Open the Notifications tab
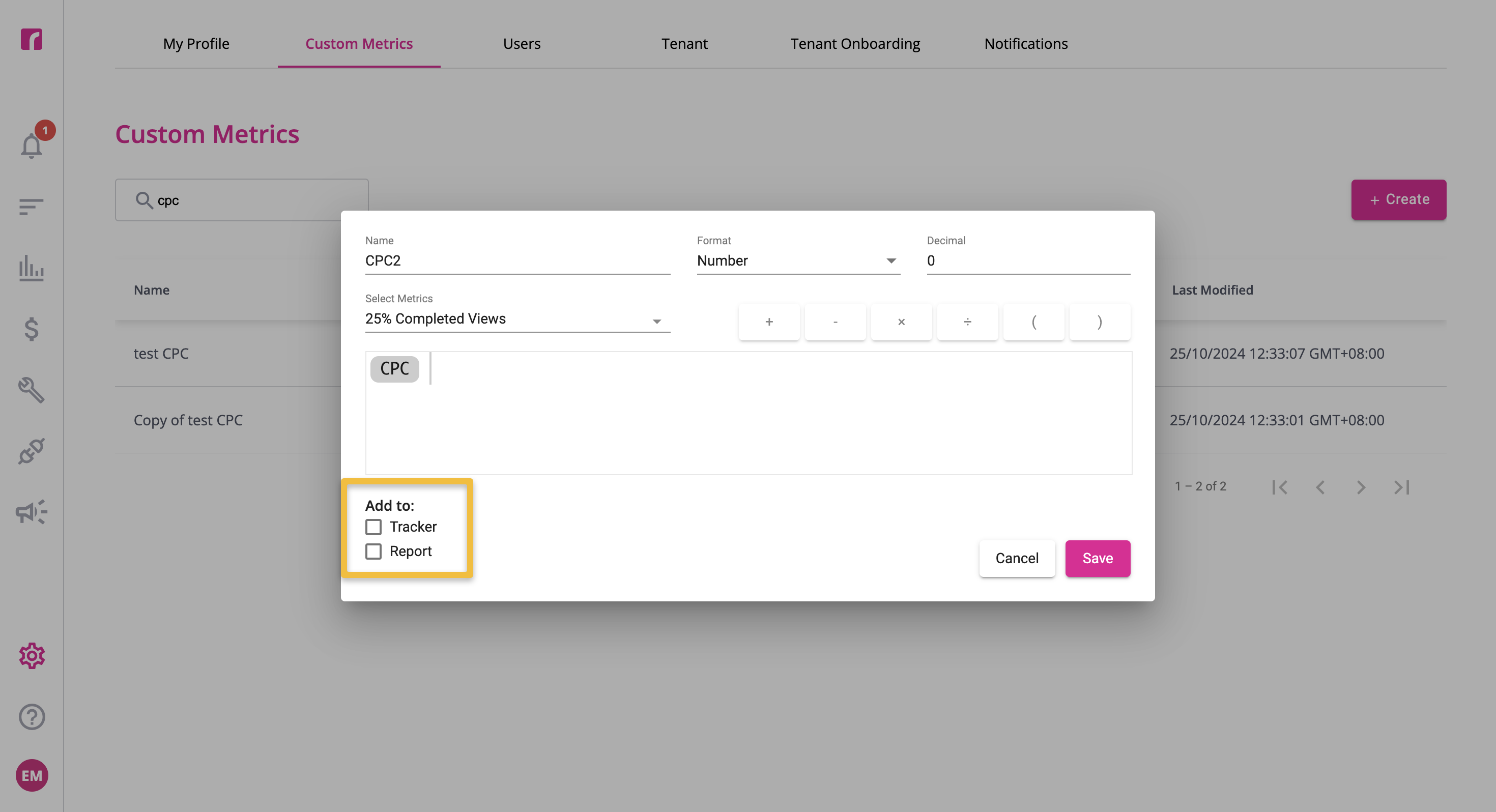The height and width of the screenshot is (812, 1496). point(1026,44)
